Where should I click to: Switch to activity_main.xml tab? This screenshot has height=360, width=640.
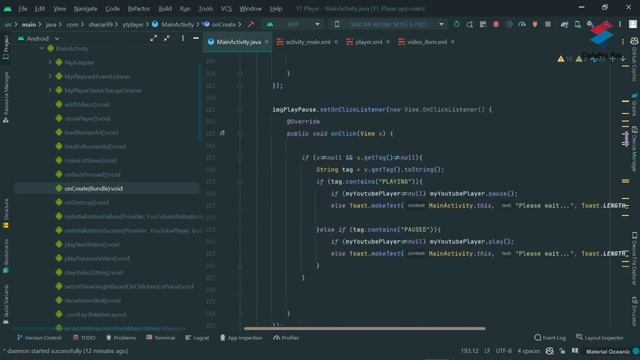(308, 42)
